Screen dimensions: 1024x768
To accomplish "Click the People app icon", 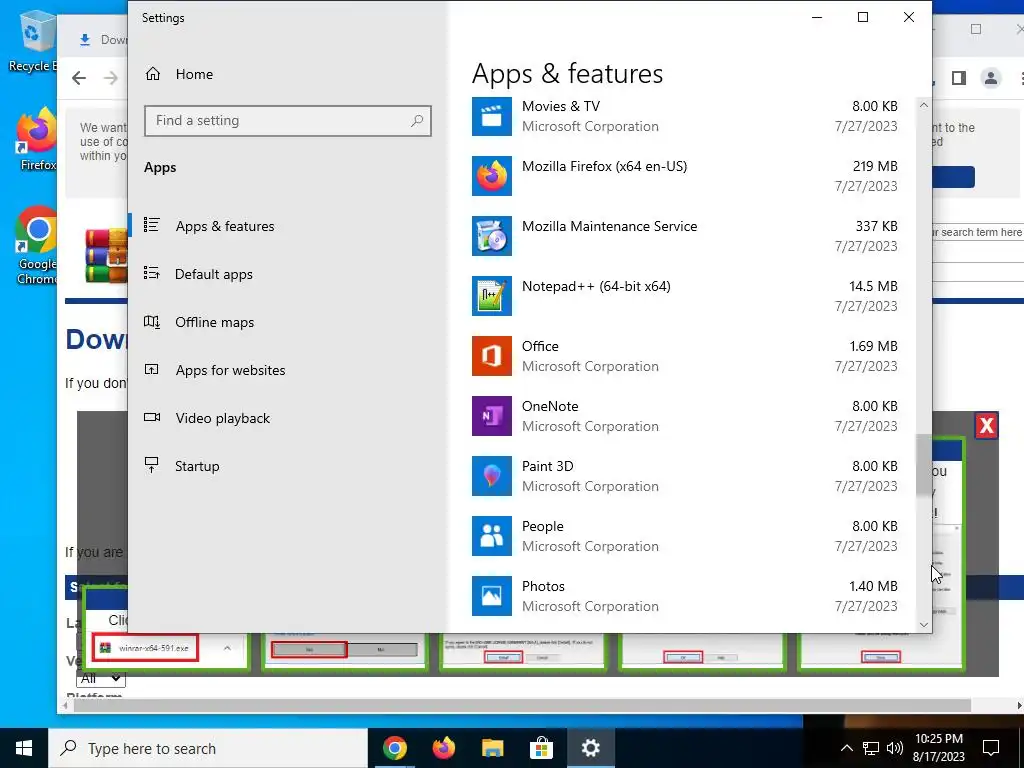I will click(492, 536).
